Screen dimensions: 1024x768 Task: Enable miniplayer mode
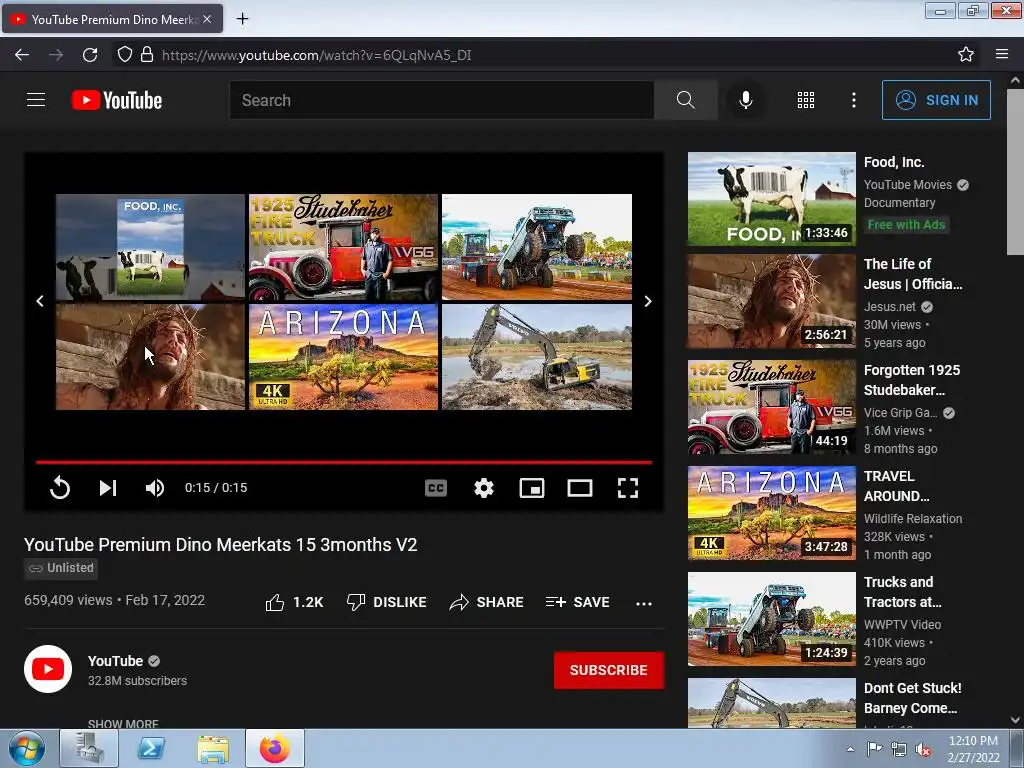(532, 488)
